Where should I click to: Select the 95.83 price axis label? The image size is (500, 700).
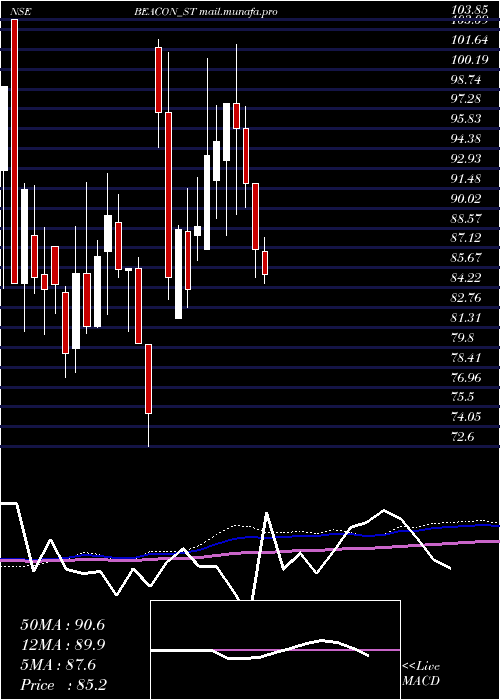(467, 119)
